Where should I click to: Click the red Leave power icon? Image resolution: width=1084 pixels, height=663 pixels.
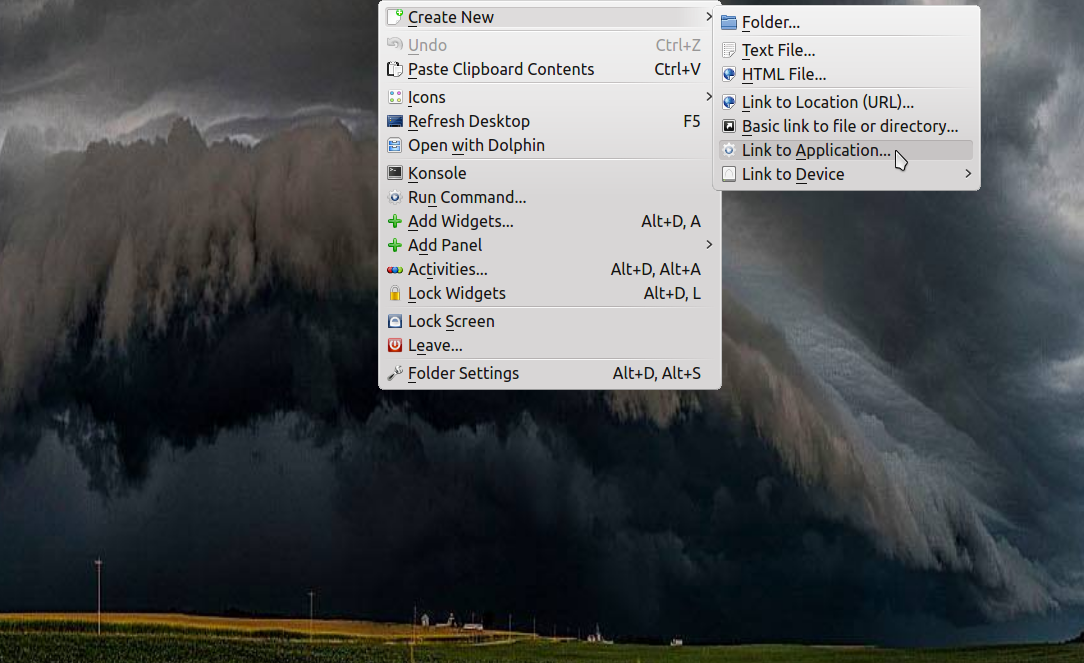(395, 345)
